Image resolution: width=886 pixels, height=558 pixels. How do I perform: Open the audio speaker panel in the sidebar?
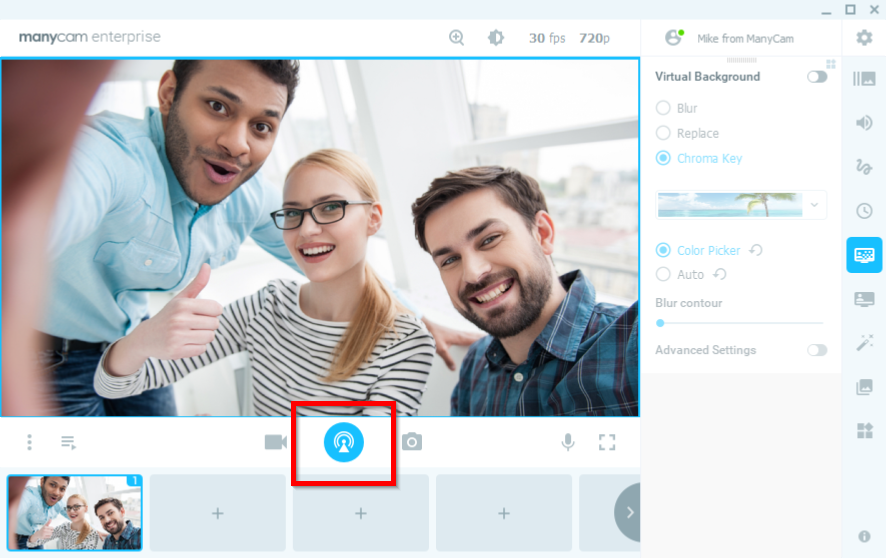(x=864, y=123)
